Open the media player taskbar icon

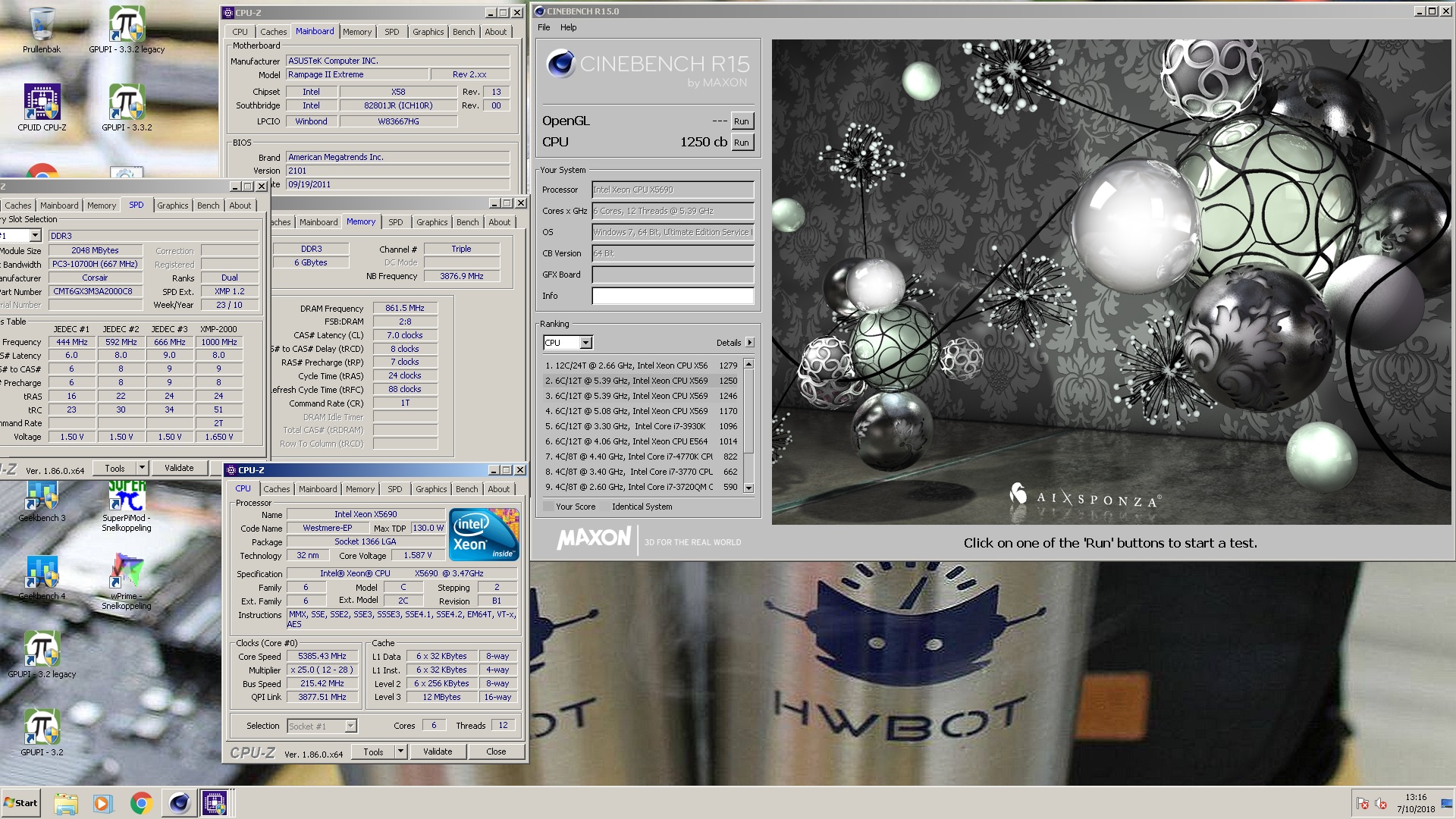[102, 803]
